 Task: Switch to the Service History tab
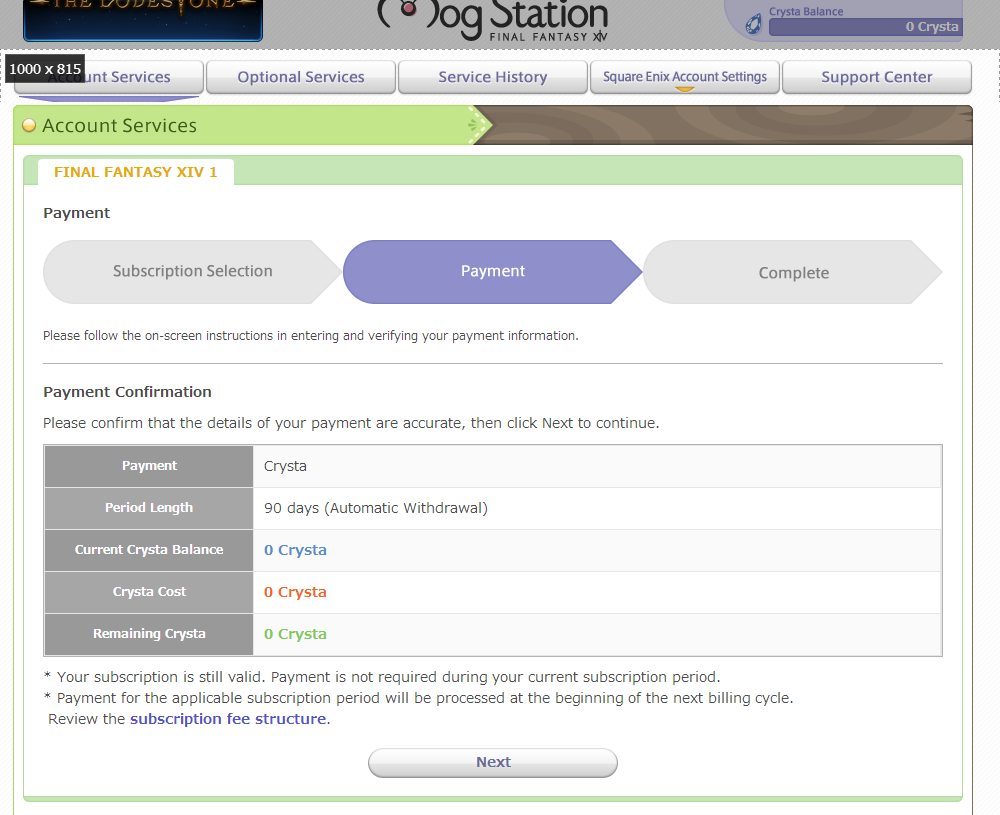pyautogui.click(x=493, y=77)
